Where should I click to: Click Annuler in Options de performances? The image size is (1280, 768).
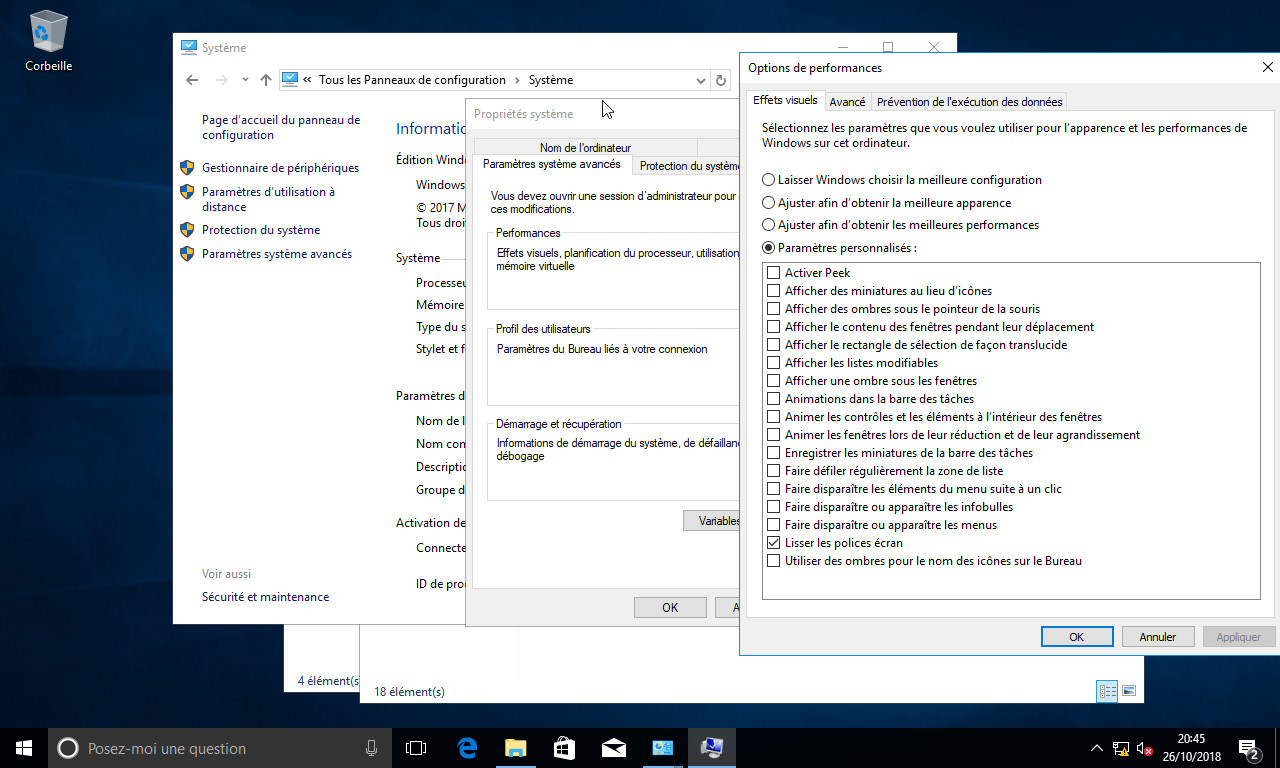pyautogui.click(x=1157, y=636)
